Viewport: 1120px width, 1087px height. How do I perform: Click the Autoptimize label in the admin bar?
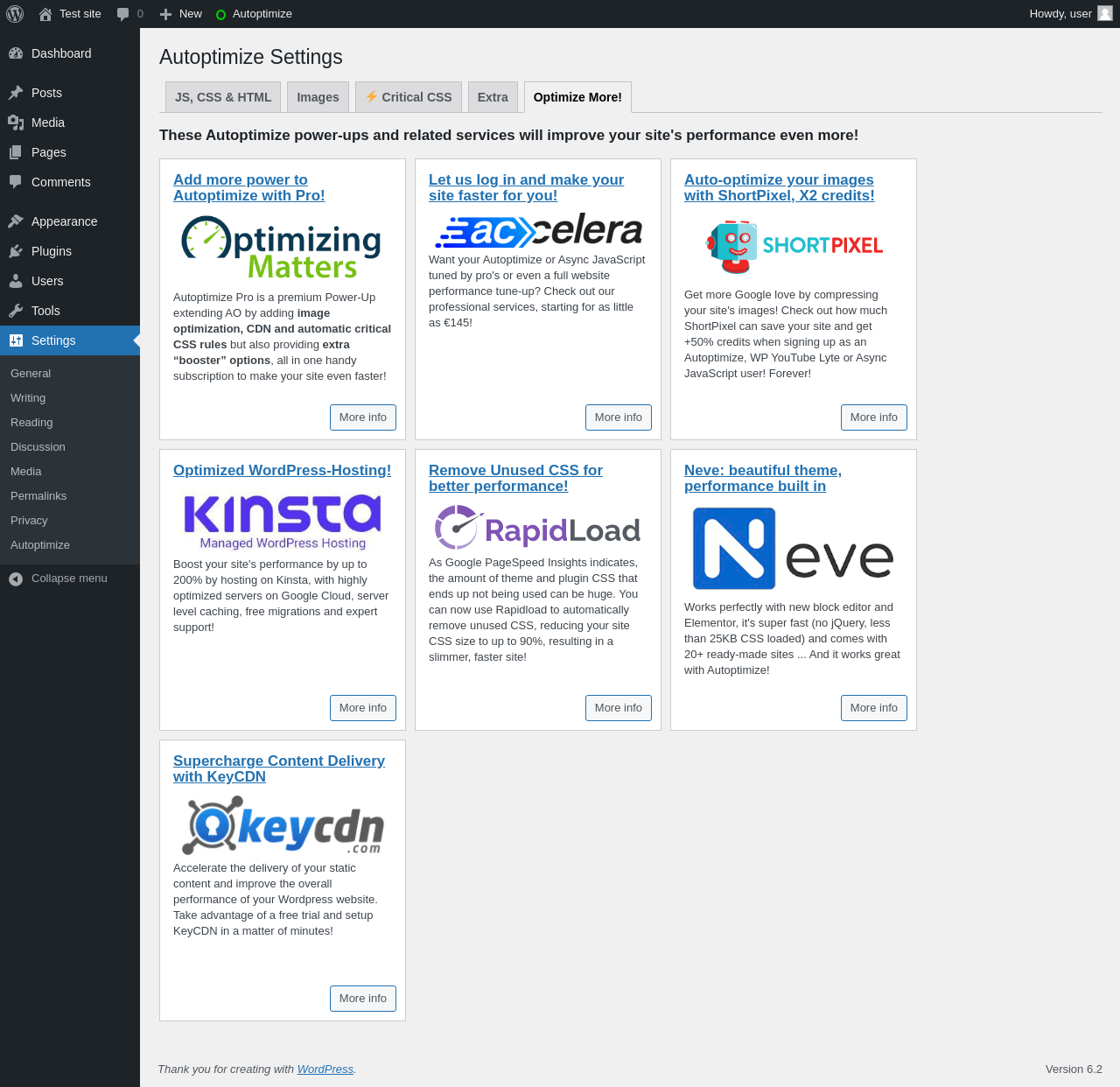coord(262,14)
